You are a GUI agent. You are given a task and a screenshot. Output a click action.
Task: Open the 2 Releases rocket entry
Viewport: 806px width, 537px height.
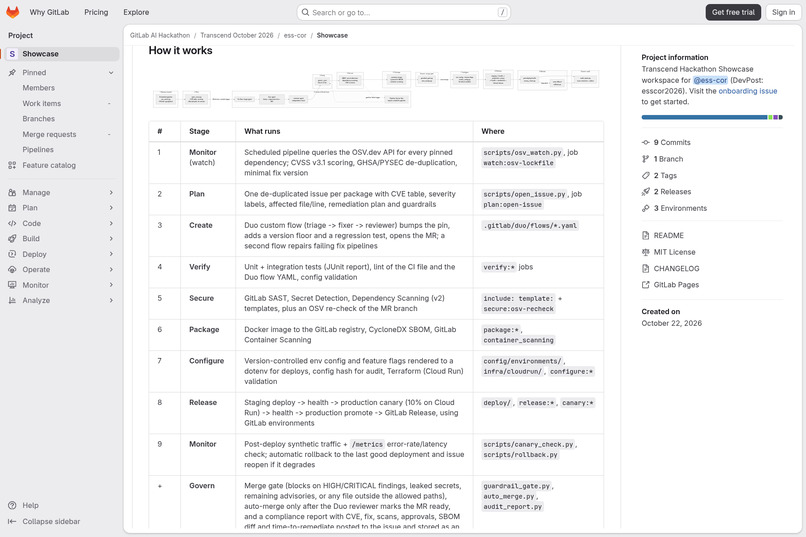666,192
